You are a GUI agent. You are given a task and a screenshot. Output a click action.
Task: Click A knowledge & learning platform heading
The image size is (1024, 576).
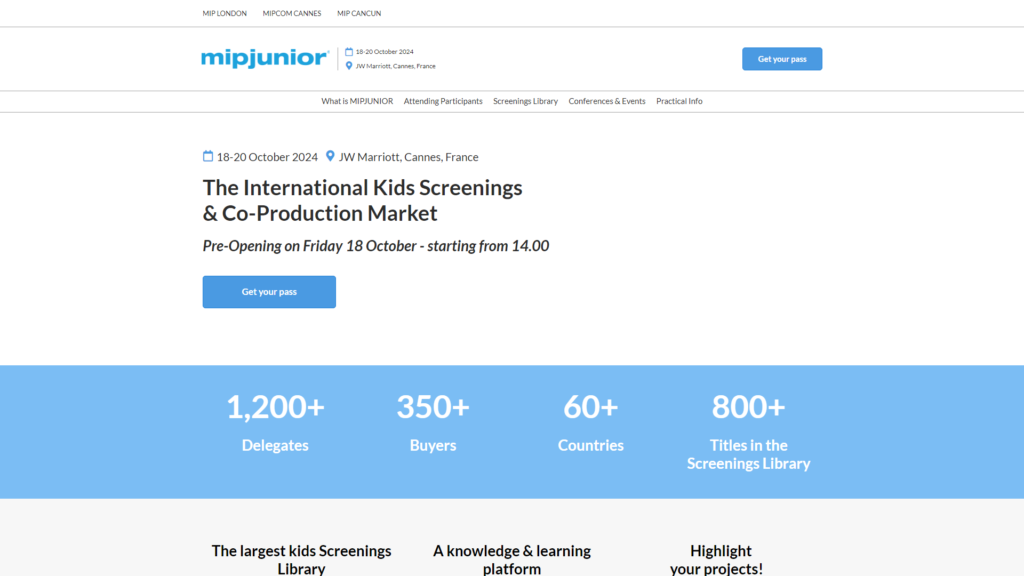point(512,559)
